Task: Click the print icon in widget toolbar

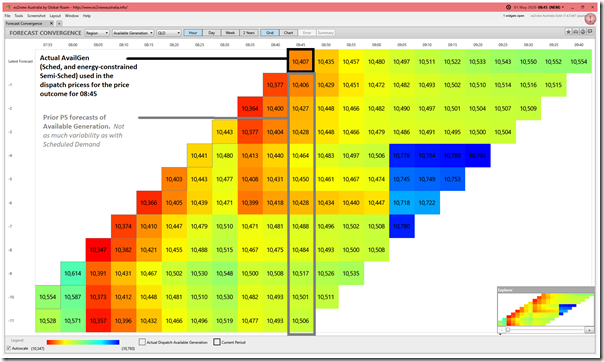Action: 575,32
